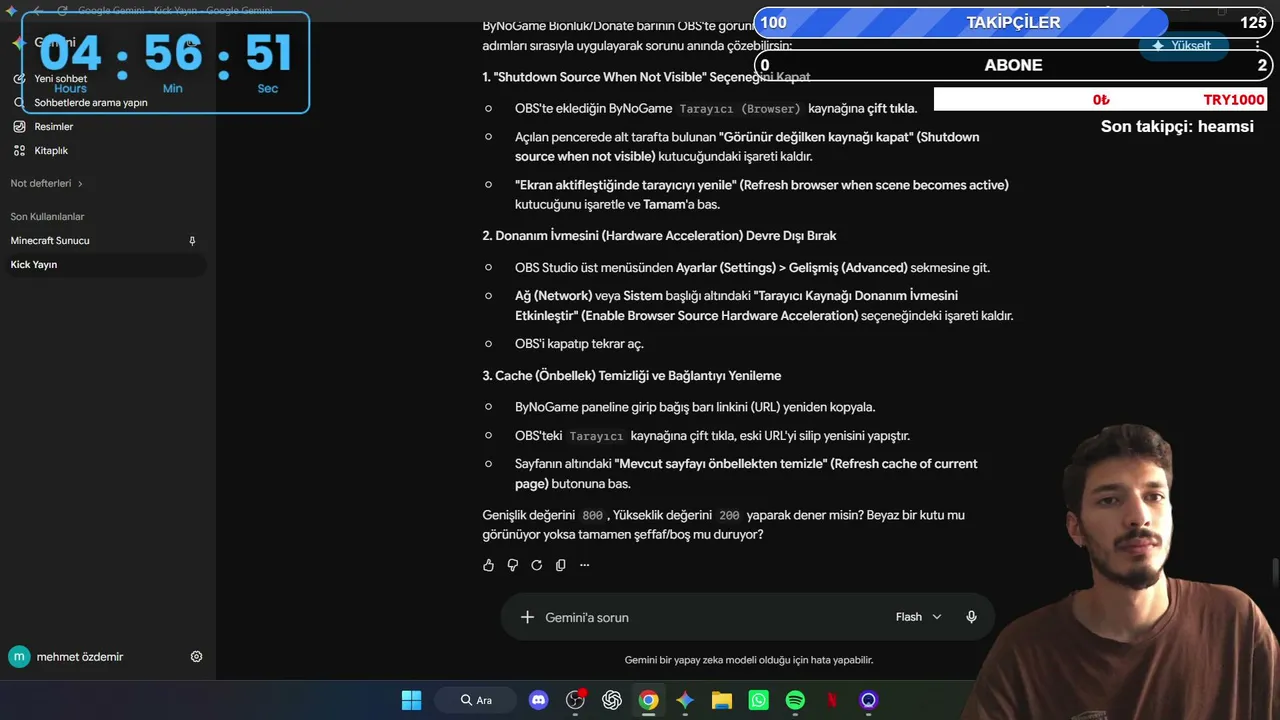Open Spotify from the taskbar
The height and width of the screenshot is (720, 1280).
(x=795, y=700)
